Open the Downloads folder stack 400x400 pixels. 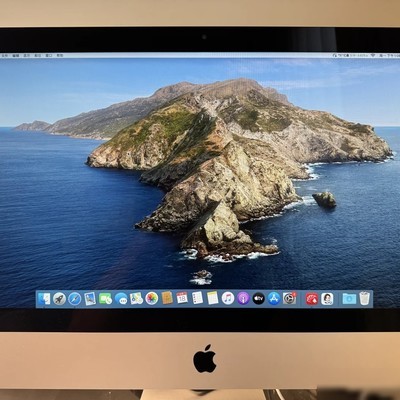coord(349,299)
